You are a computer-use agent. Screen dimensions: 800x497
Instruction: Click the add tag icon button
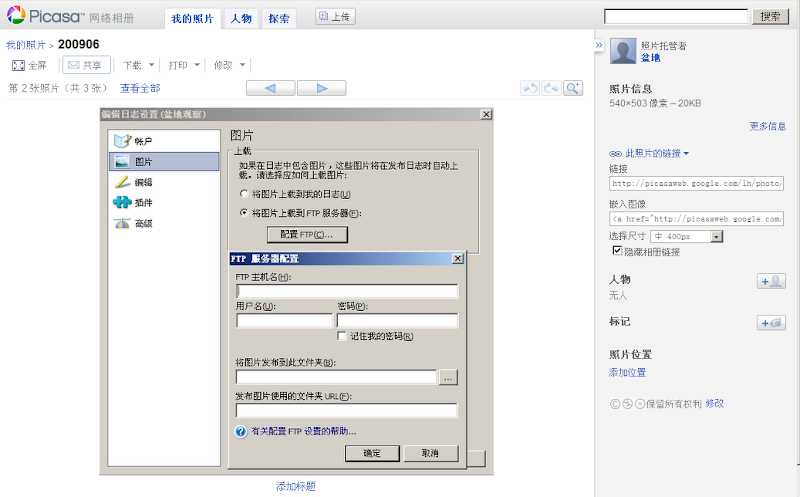coord(771,322)
